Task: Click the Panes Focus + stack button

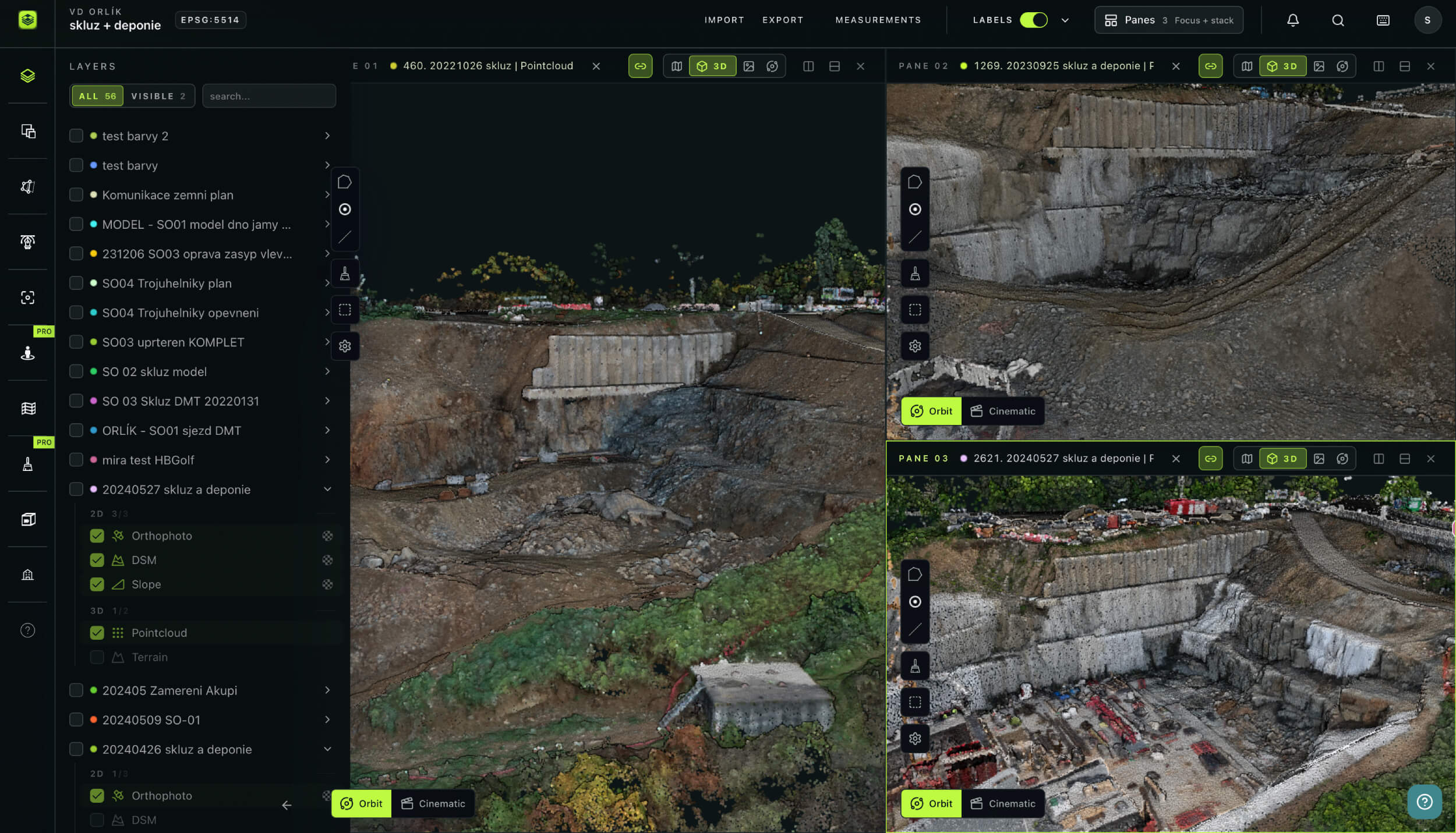Action: point(1169,20)
